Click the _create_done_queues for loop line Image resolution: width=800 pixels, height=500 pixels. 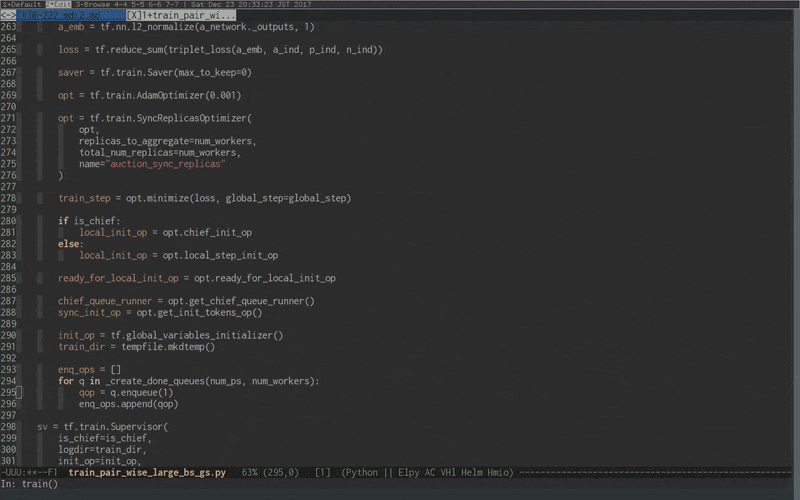pyautogui.click(x=189, y=381)
